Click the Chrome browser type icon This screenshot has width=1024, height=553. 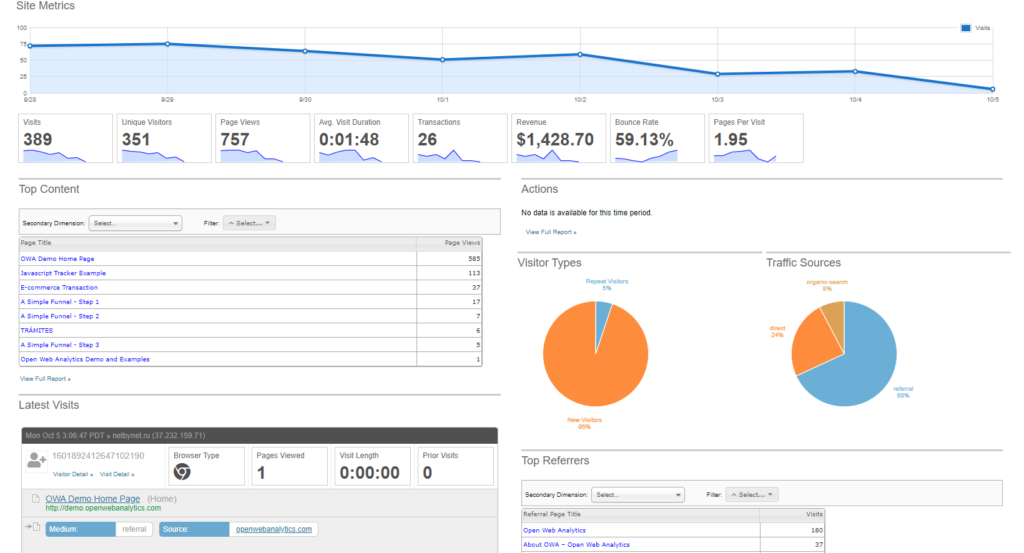(x=182, y=472)
